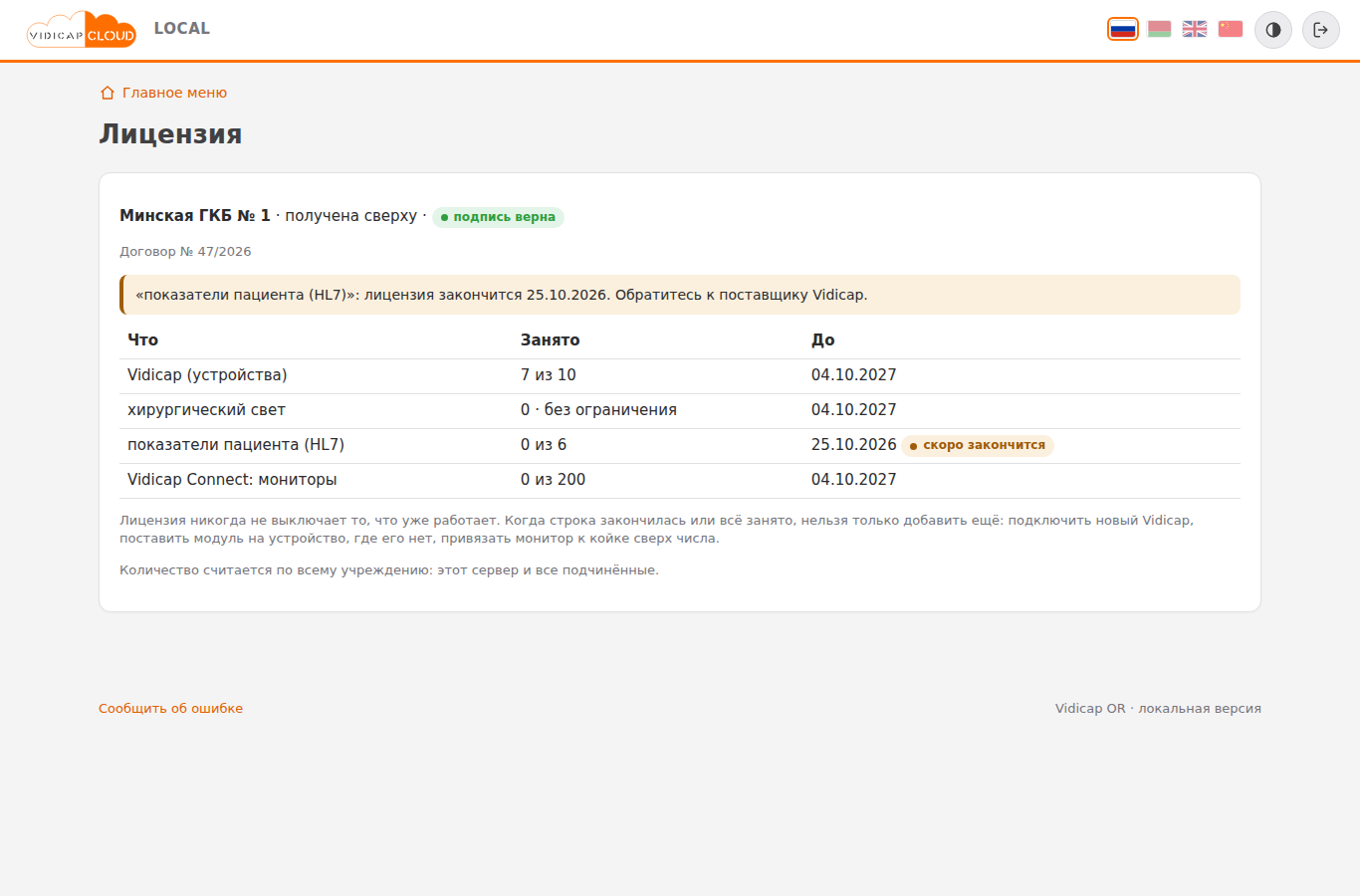Click the LOCAL label in header
Screen dimensions: 1360x896
pos(182,28)
